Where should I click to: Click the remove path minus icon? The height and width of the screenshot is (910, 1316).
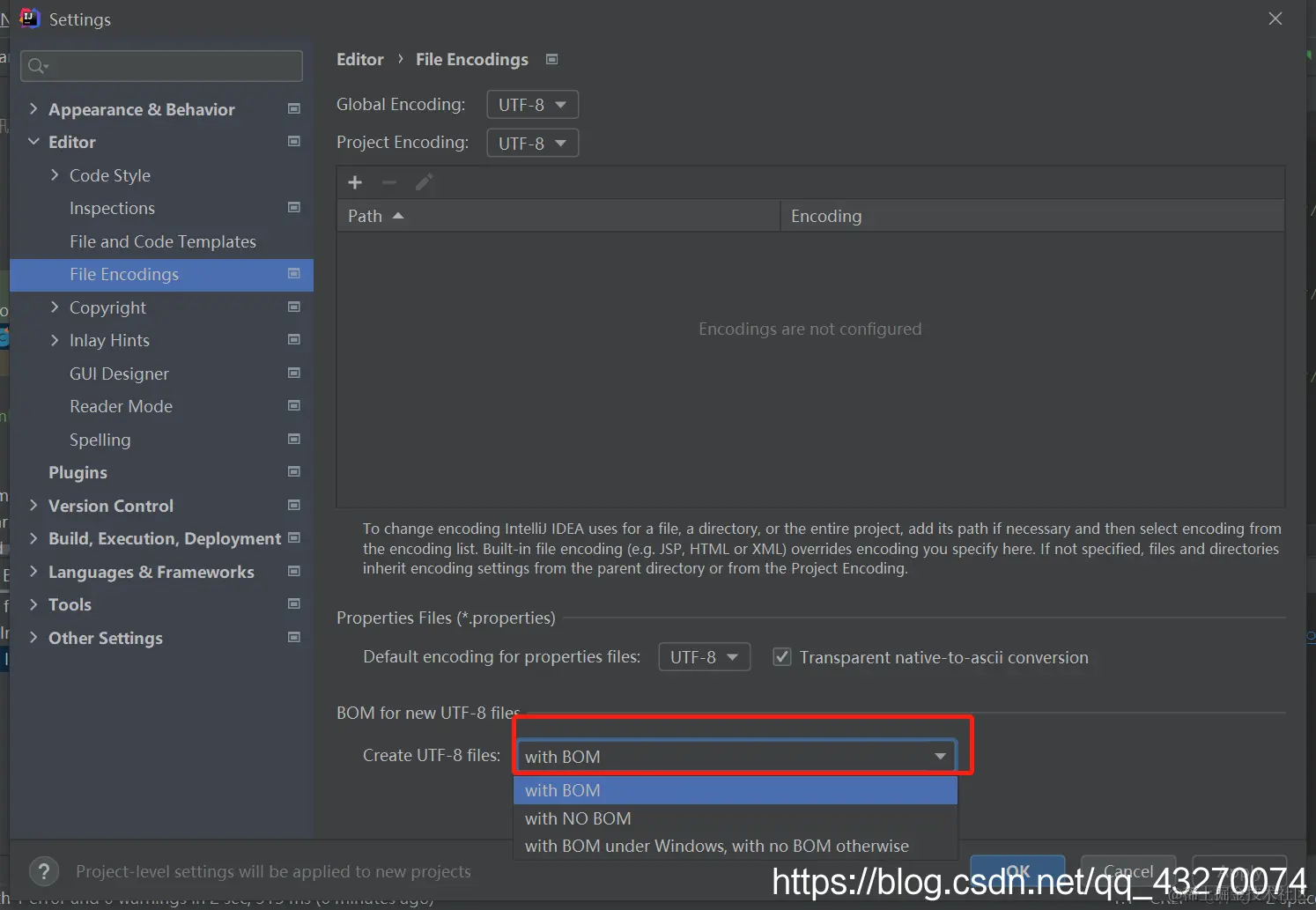coord(389,182)
